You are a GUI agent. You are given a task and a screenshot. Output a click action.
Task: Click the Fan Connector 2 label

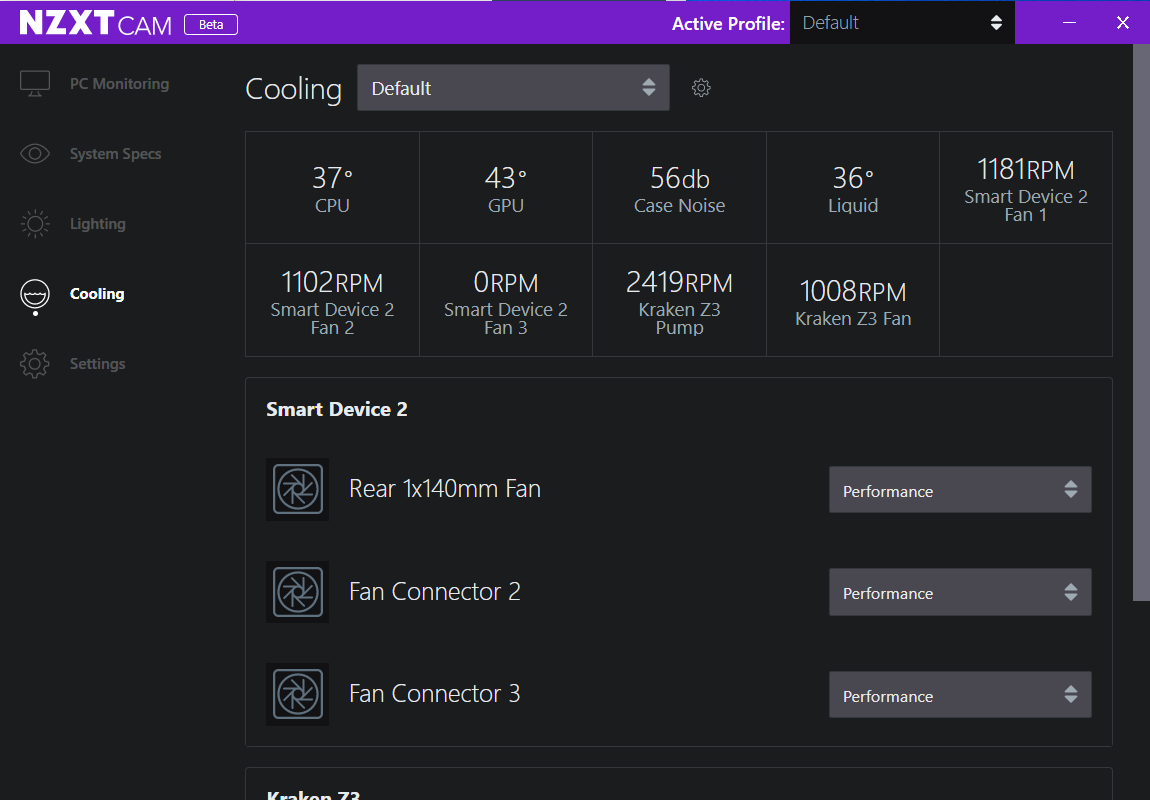click(x=434, y=592)
